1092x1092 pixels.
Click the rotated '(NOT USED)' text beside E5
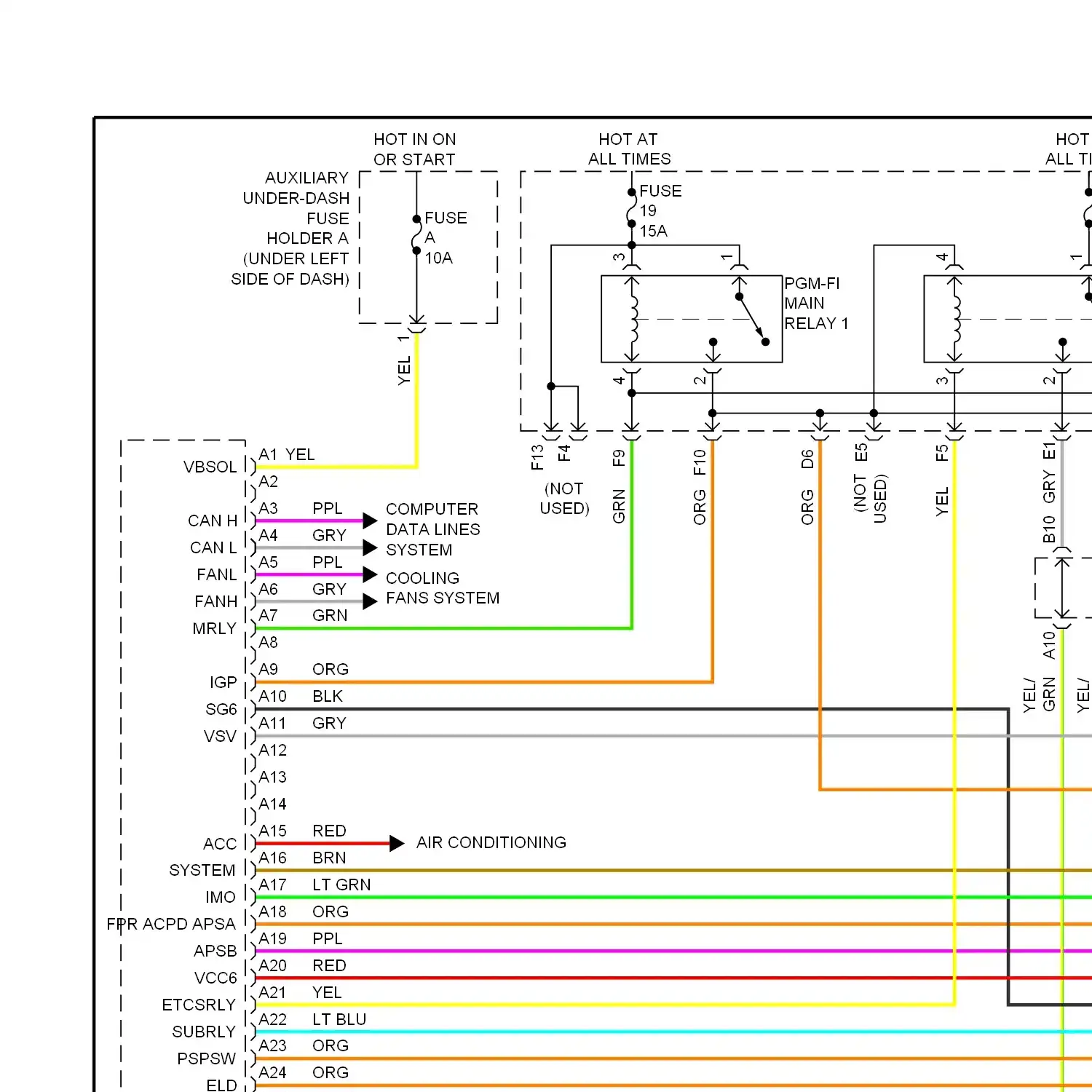pyautogui.click(x=870, y=499)
